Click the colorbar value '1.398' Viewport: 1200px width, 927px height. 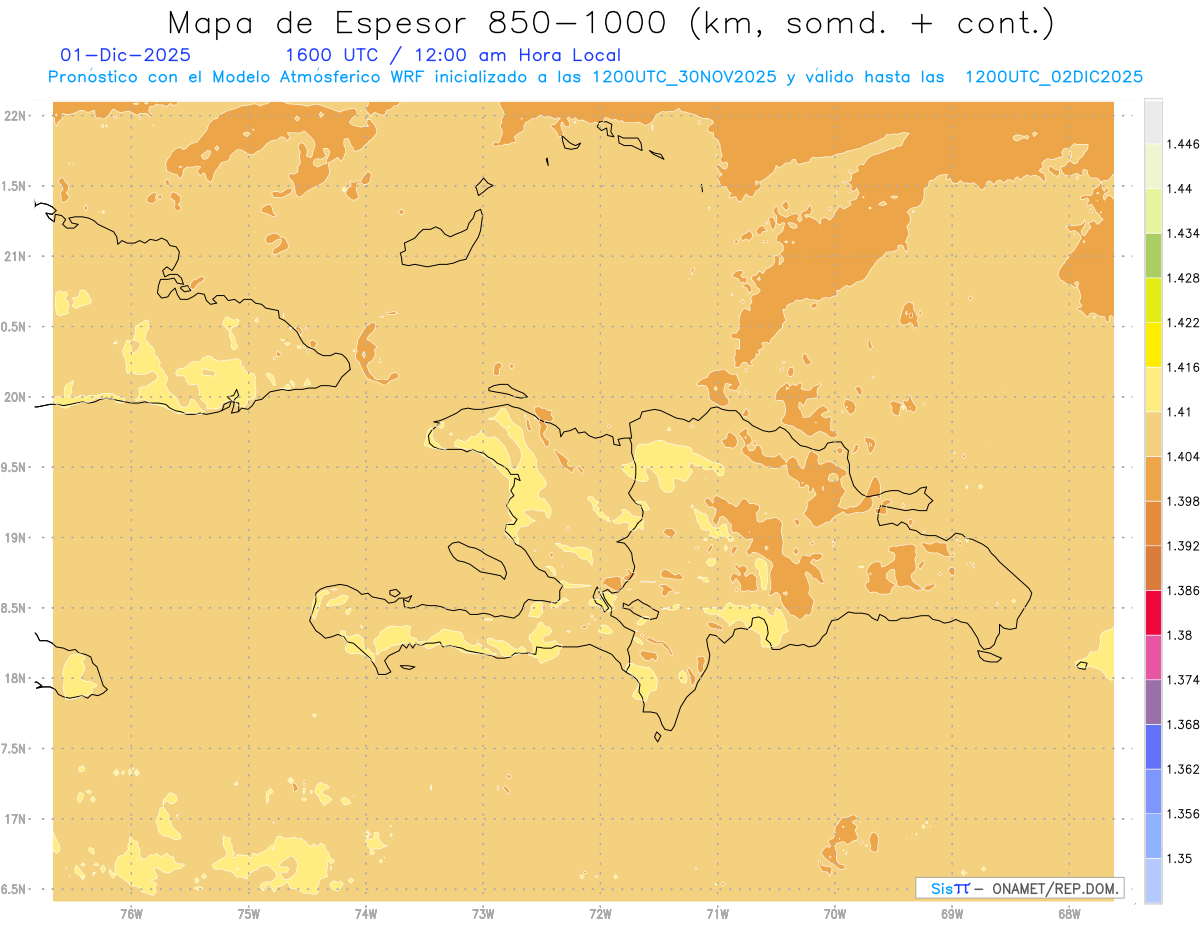(x=1184, y=501)
